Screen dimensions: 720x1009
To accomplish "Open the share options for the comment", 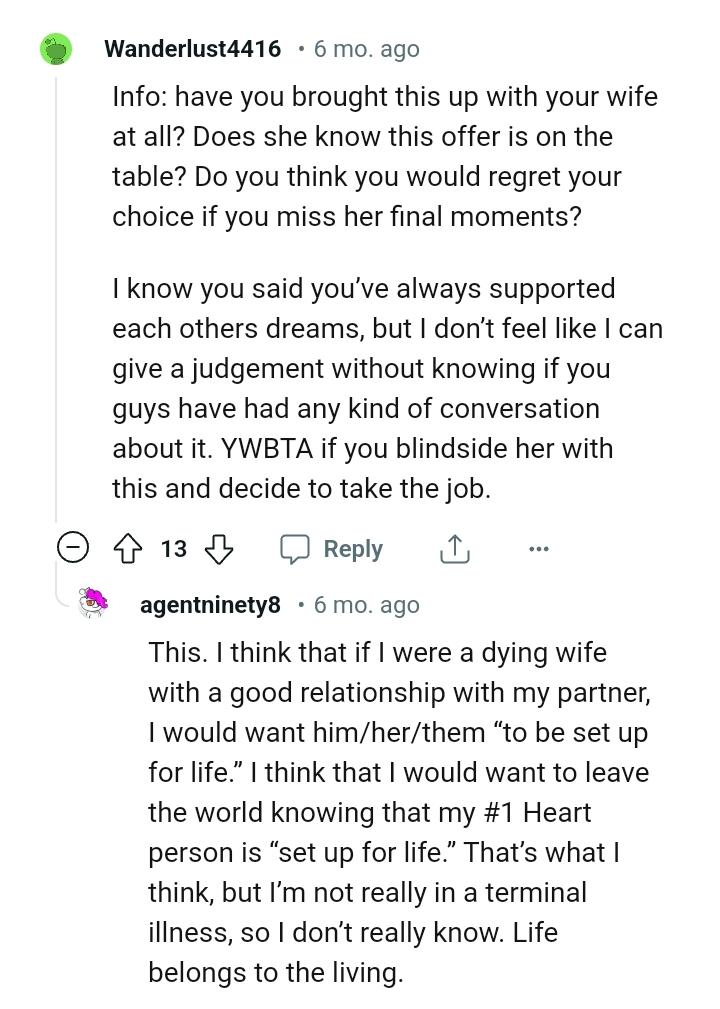I will click(x=455, y=548).
